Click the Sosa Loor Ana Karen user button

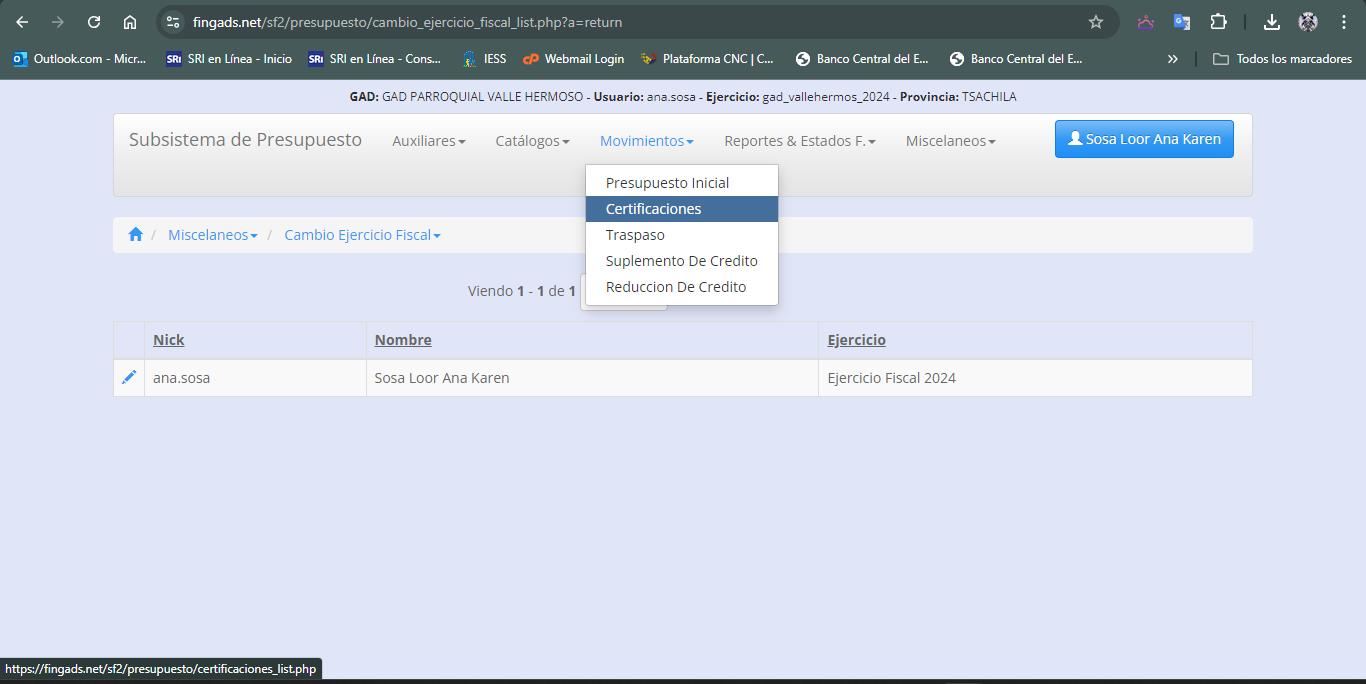pos(1144,139)
